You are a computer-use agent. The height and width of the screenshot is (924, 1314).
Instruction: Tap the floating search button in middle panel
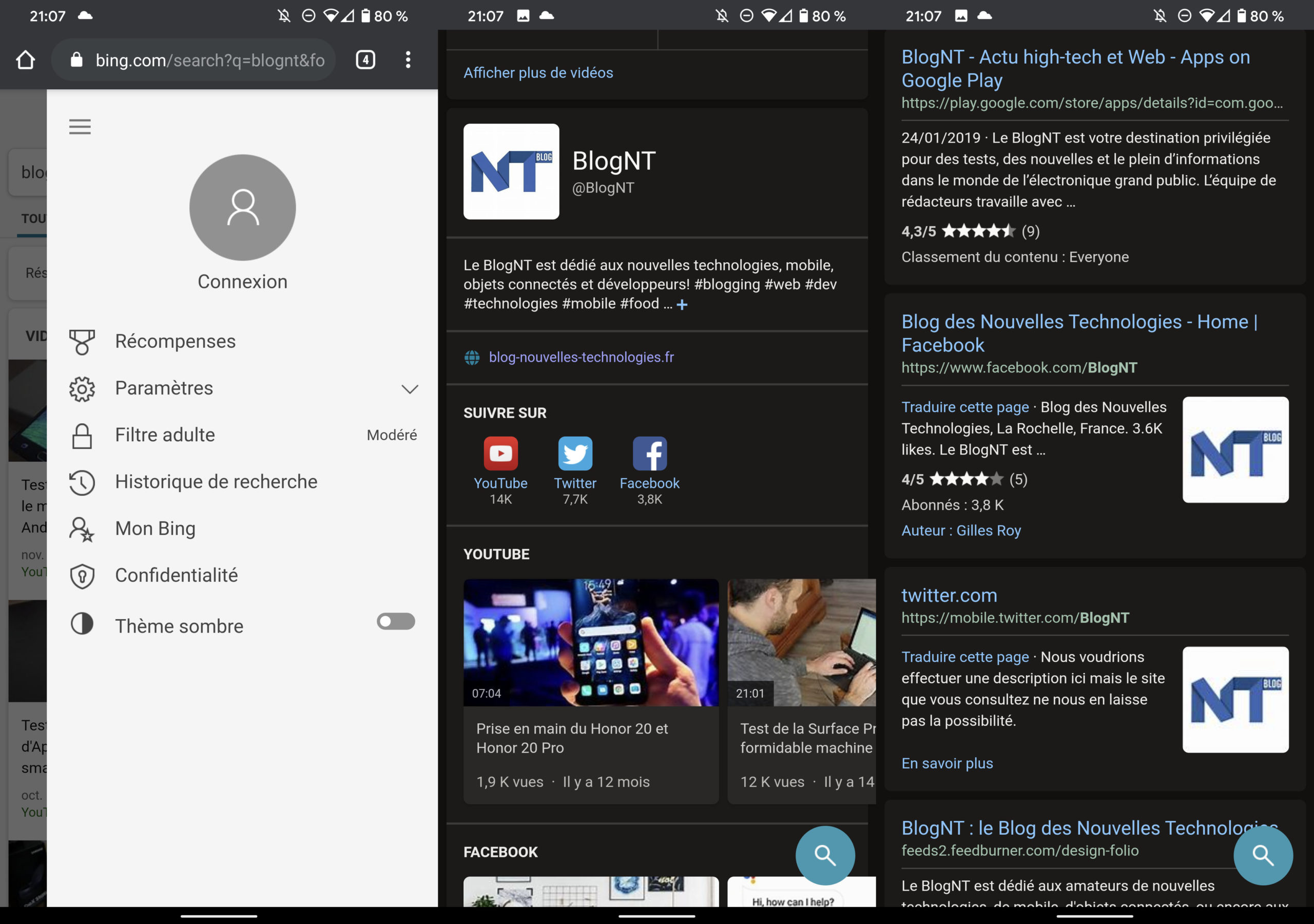tap(825, 855)
